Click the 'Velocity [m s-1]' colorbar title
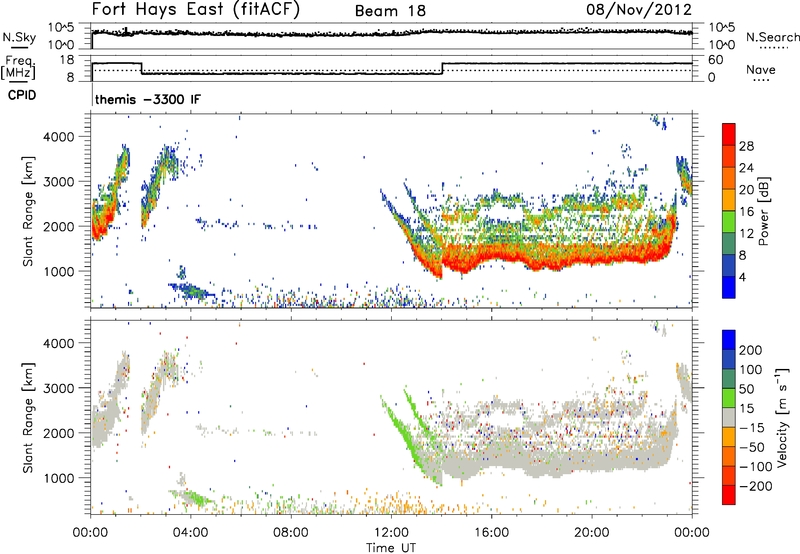The height and width of the screenshot is (554, 800). pos(782,417)
